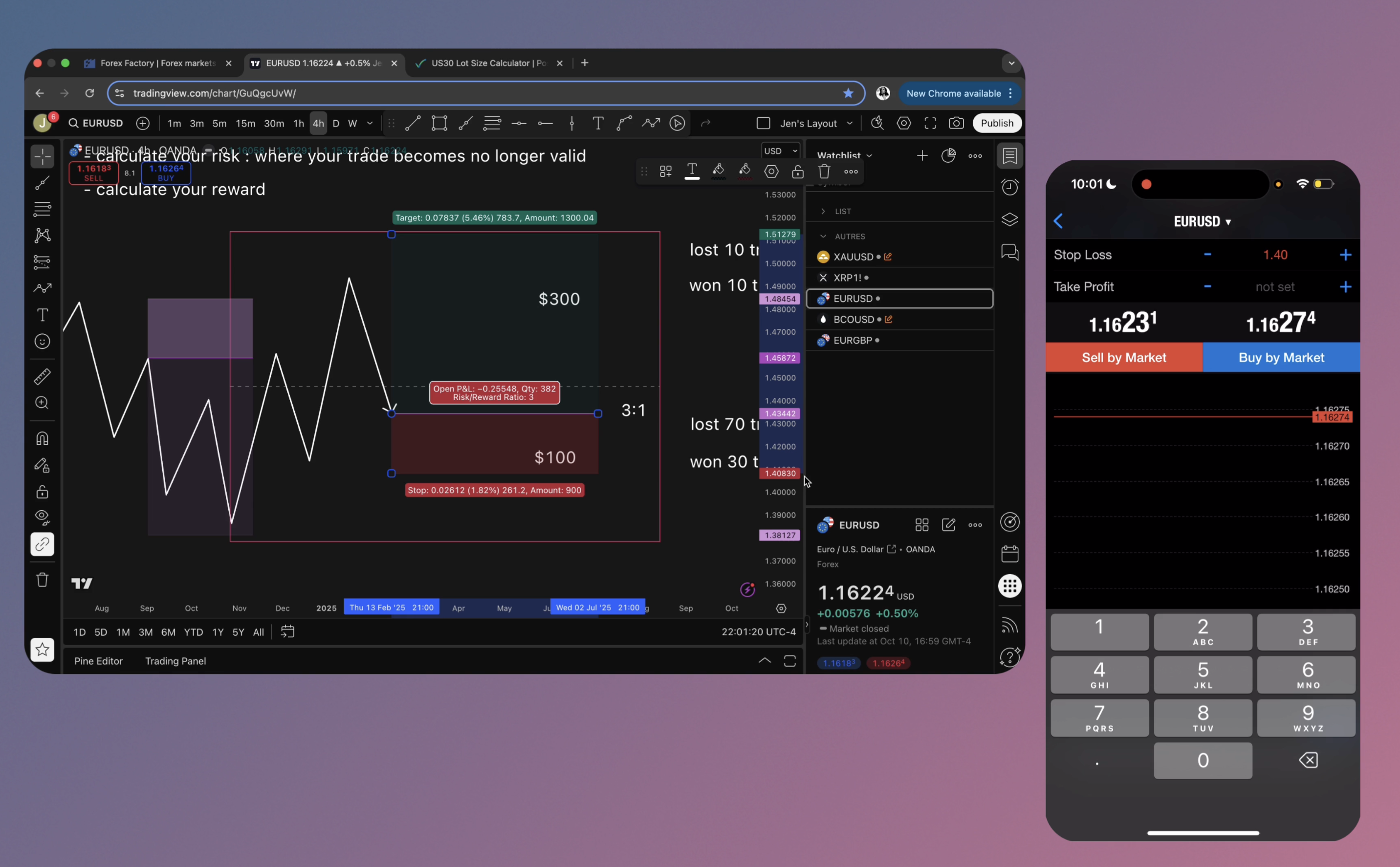Toggle lock all drawings tool
1400x867 pixels.
pos(43,492)
